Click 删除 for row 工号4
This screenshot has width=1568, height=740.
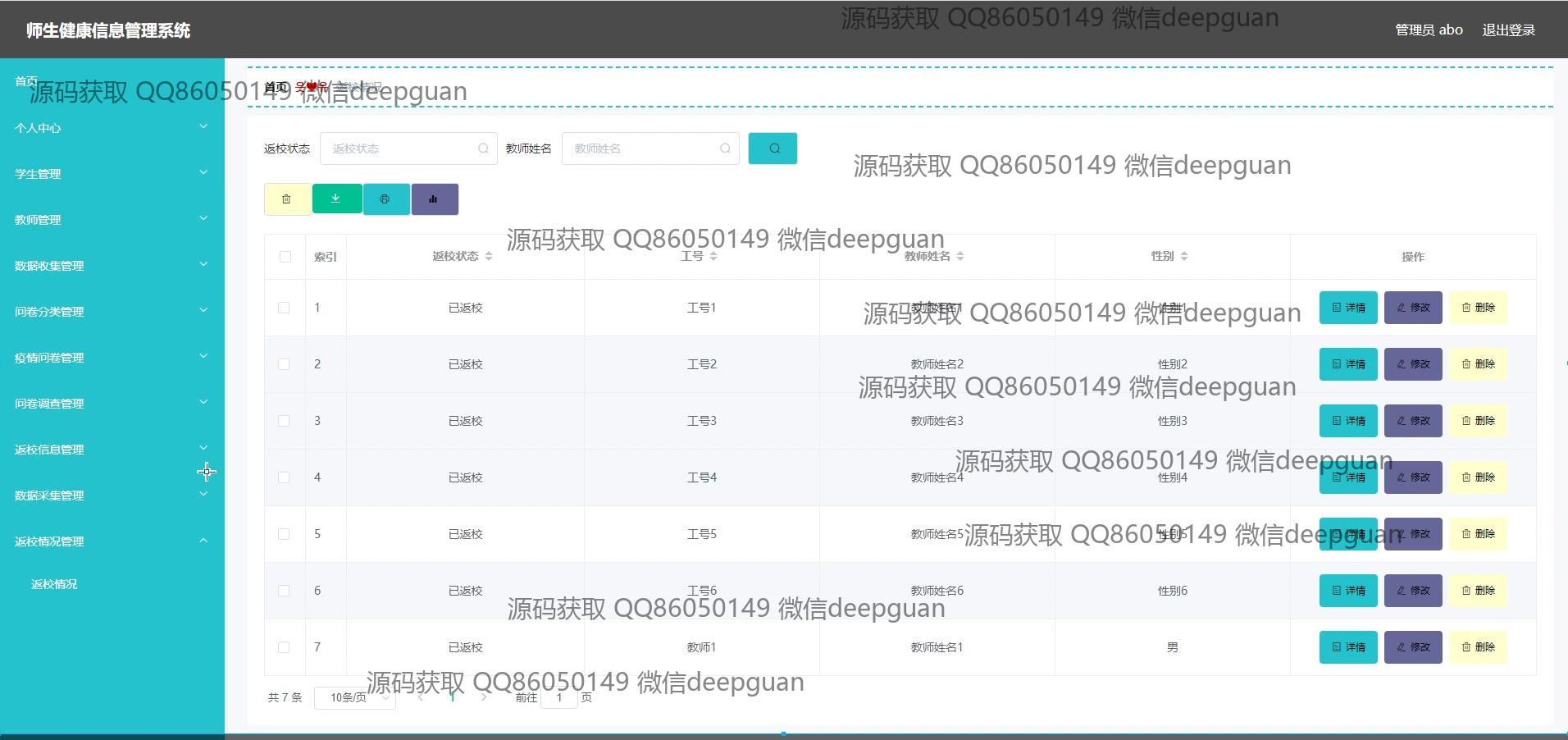(1478, 477)
